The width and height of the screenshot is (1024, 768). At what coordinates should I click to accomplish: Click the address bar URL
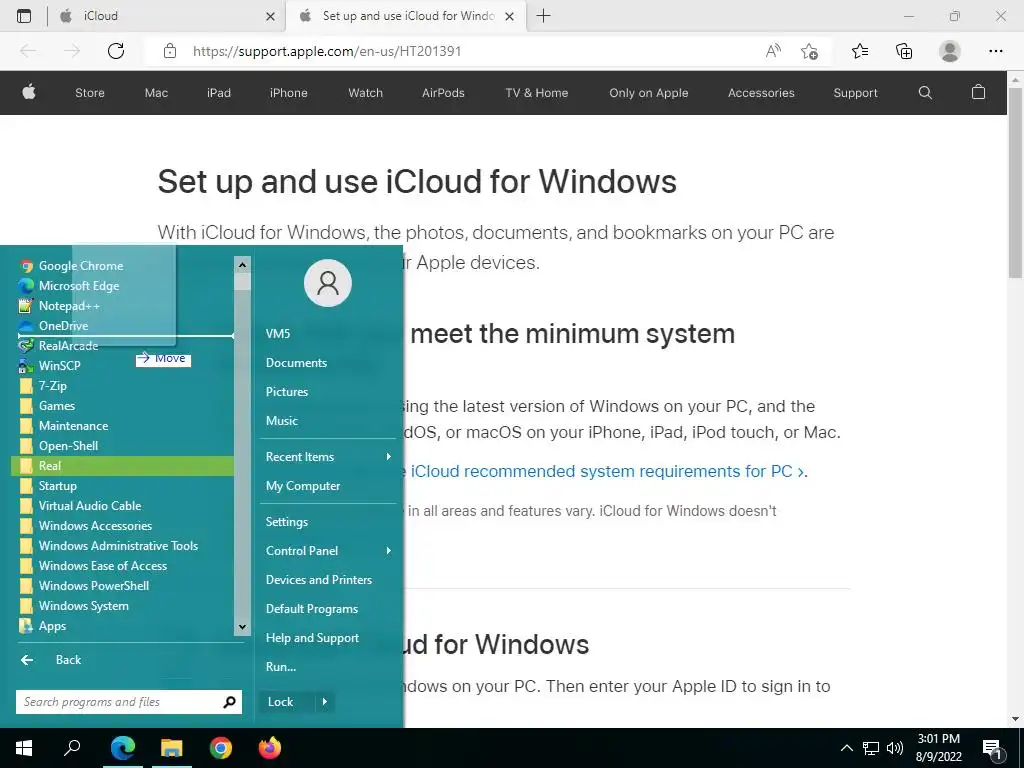pos(327,51)
